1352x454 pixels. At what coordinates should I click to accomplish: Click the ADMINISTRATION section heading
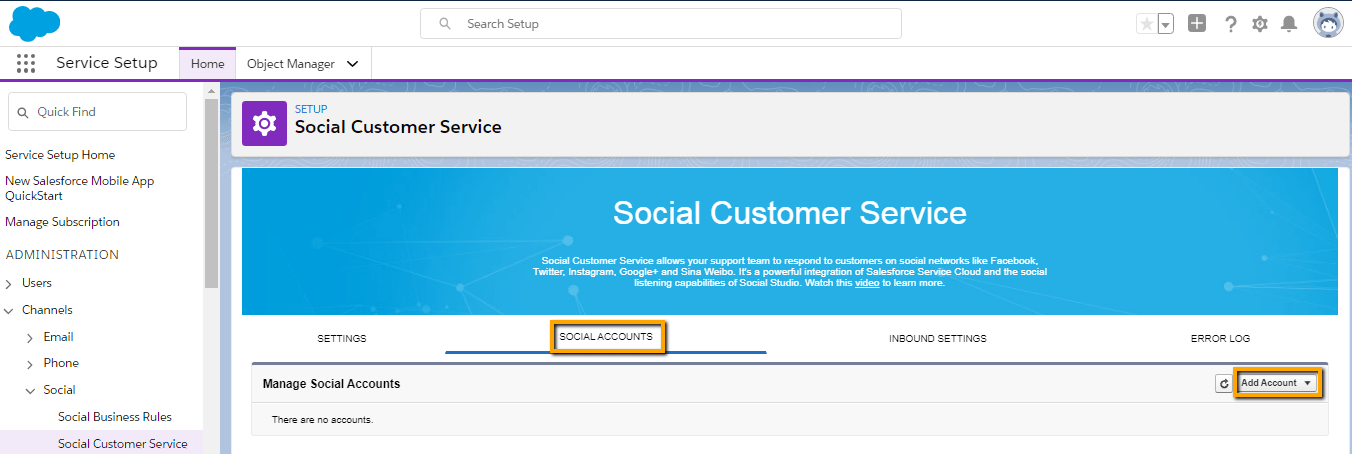pyautogui.click(x=62, y=255)
